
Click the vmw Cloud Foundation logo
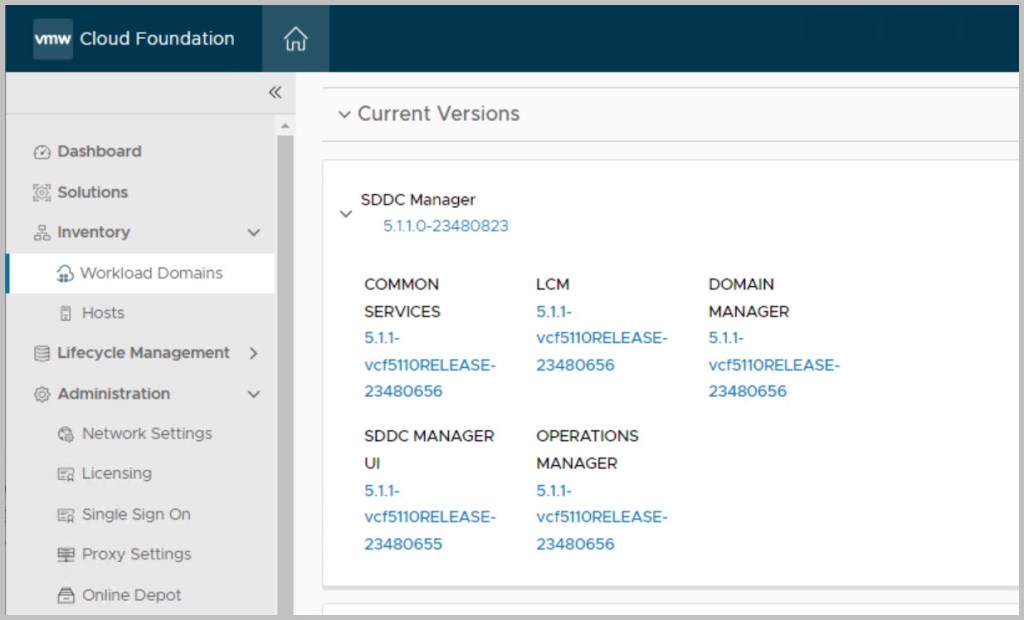[x=134, y=39]
